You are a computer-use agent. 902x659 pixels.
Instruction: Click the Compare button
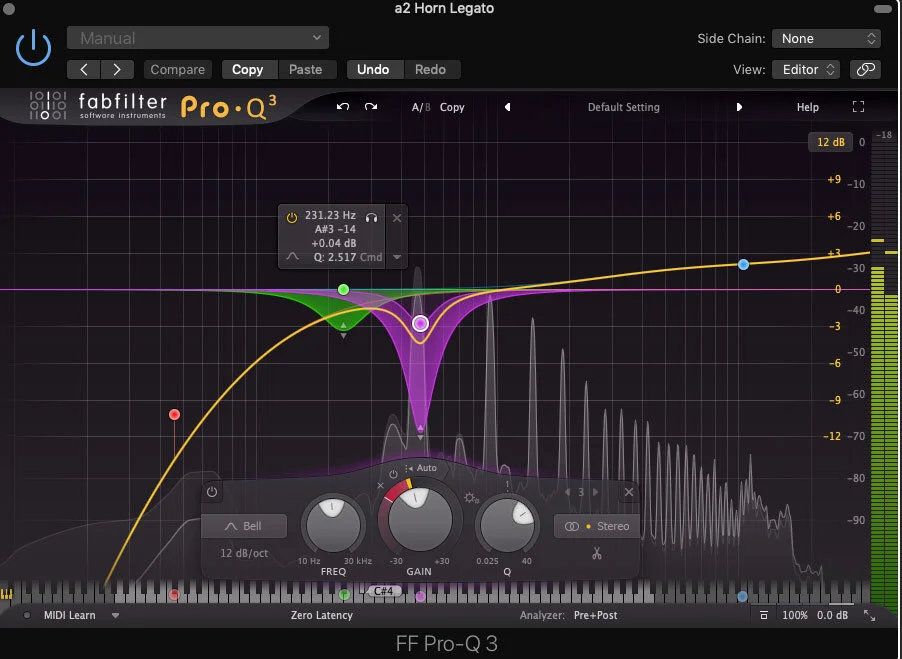point(178,70)
